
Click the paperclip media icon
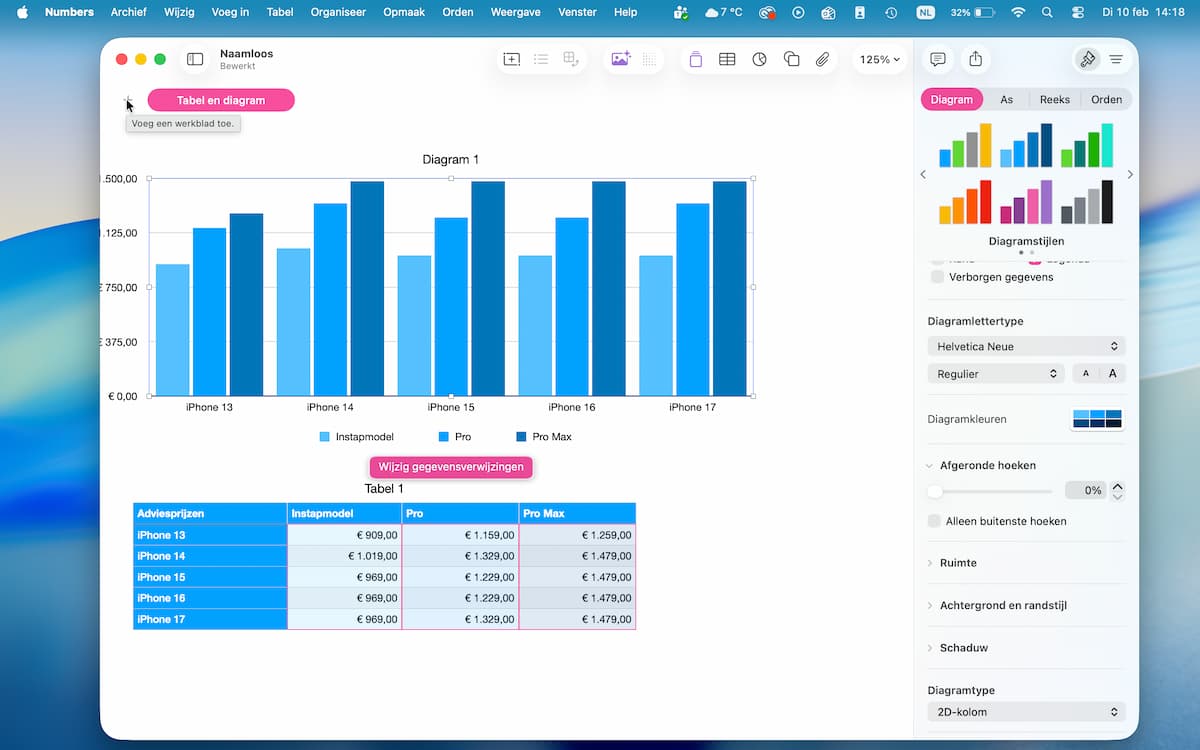(x=822, y=59)
